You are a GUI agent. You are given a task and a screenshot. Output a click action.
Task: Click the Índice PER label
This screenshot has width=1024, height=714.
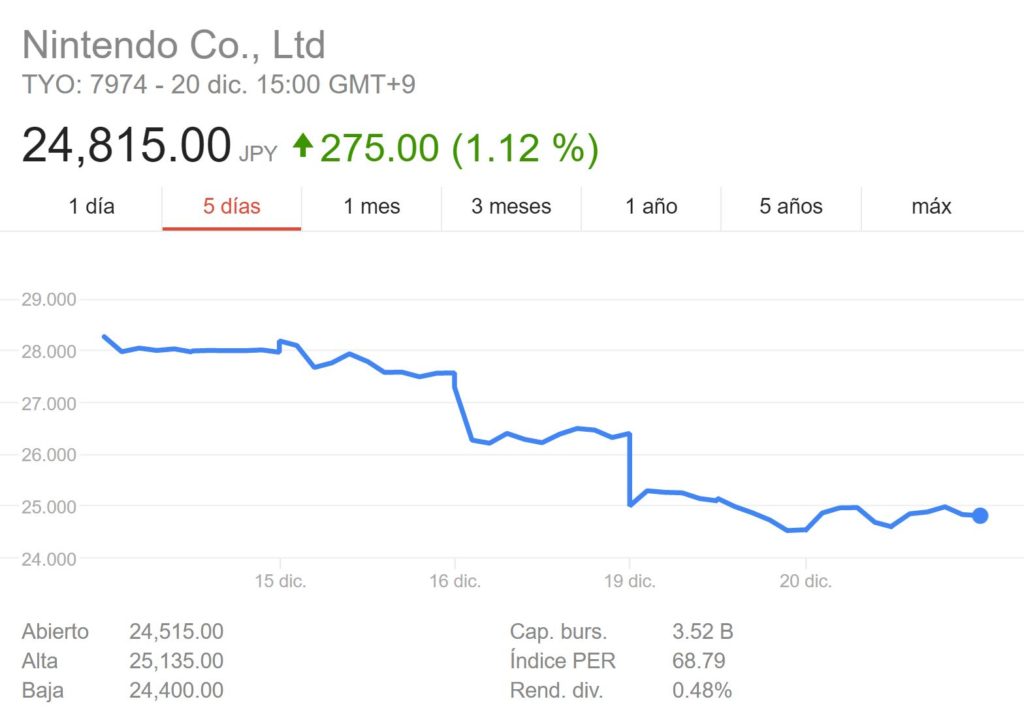[x=563, y=661]
